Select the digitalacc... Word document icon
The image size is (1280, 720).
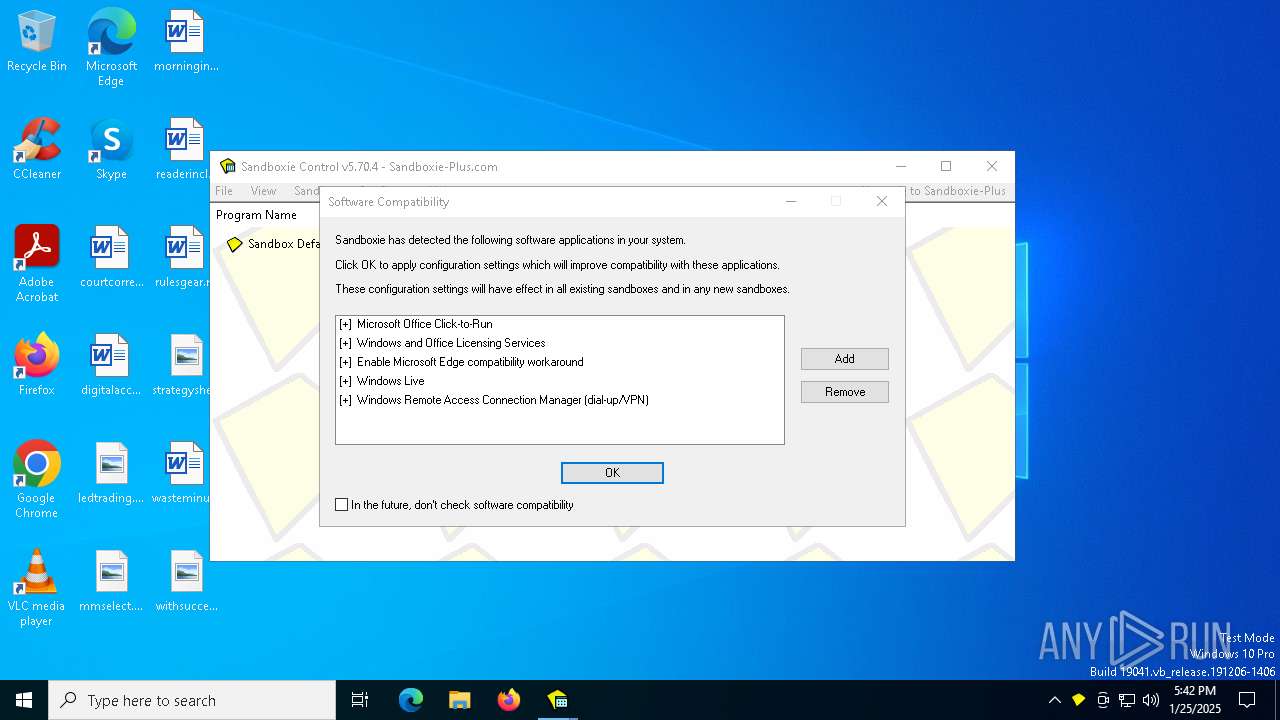tap(111, 365)
